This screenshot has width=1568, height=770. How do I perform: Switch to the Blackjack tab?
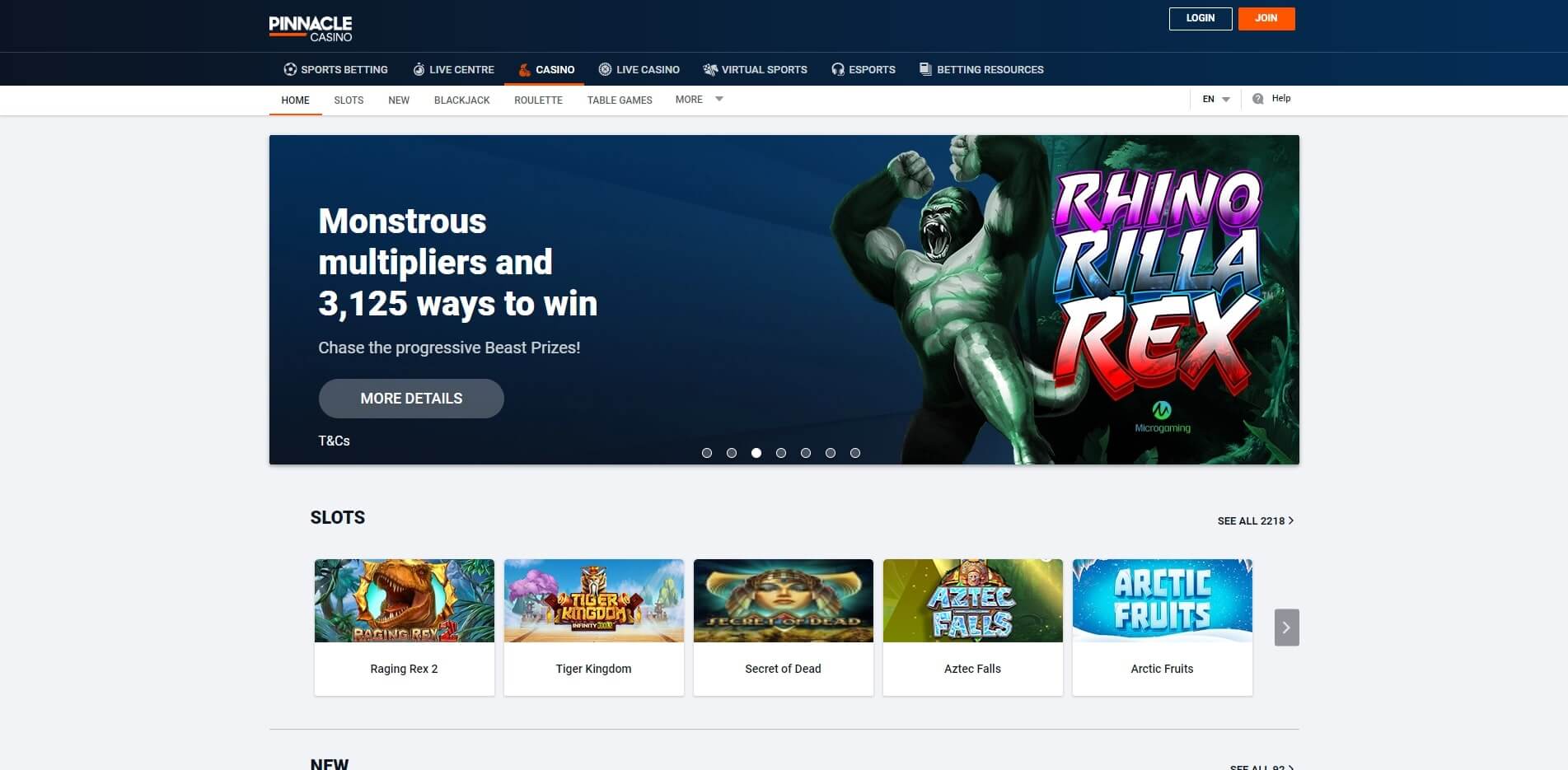(x=461, y=100)
